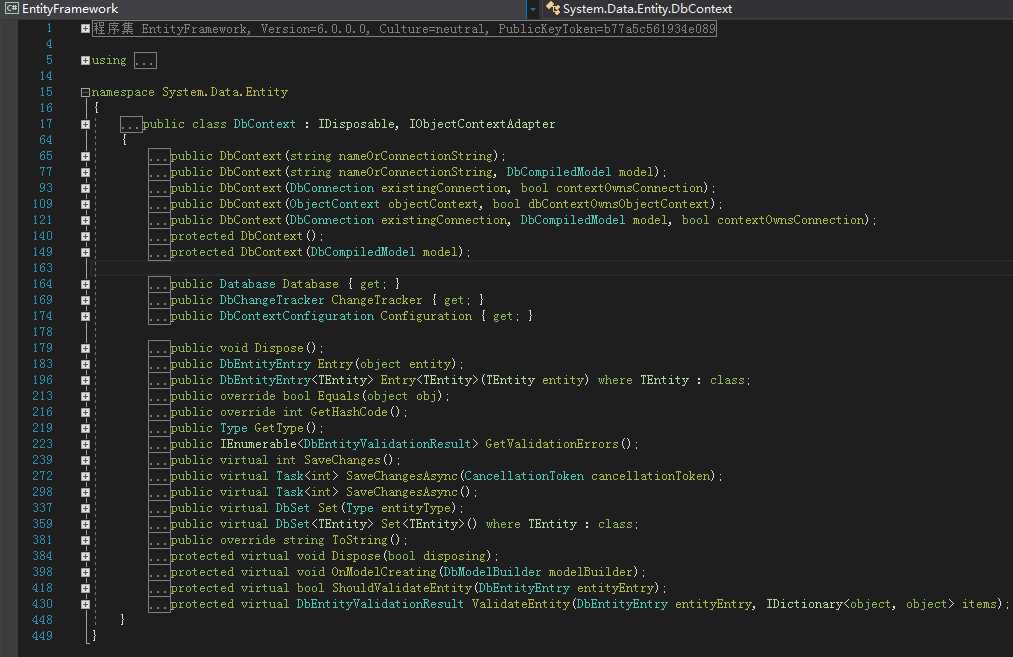Expand parameterless SaveChangesAsync on line 298
Screen dimensions: 1013x657
85,492
